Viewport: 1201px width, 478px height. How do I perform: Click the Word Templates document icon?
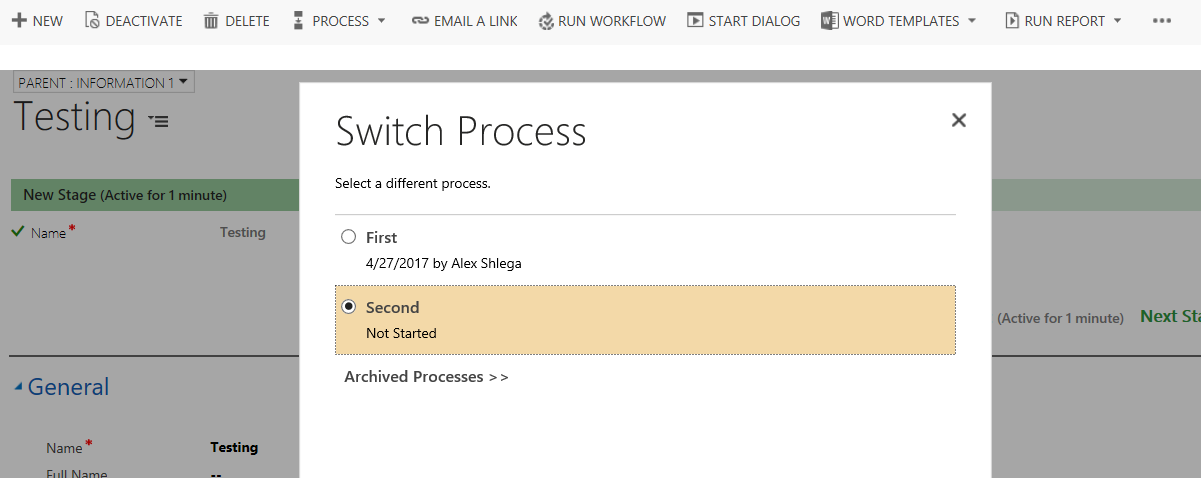coord(829,20)
